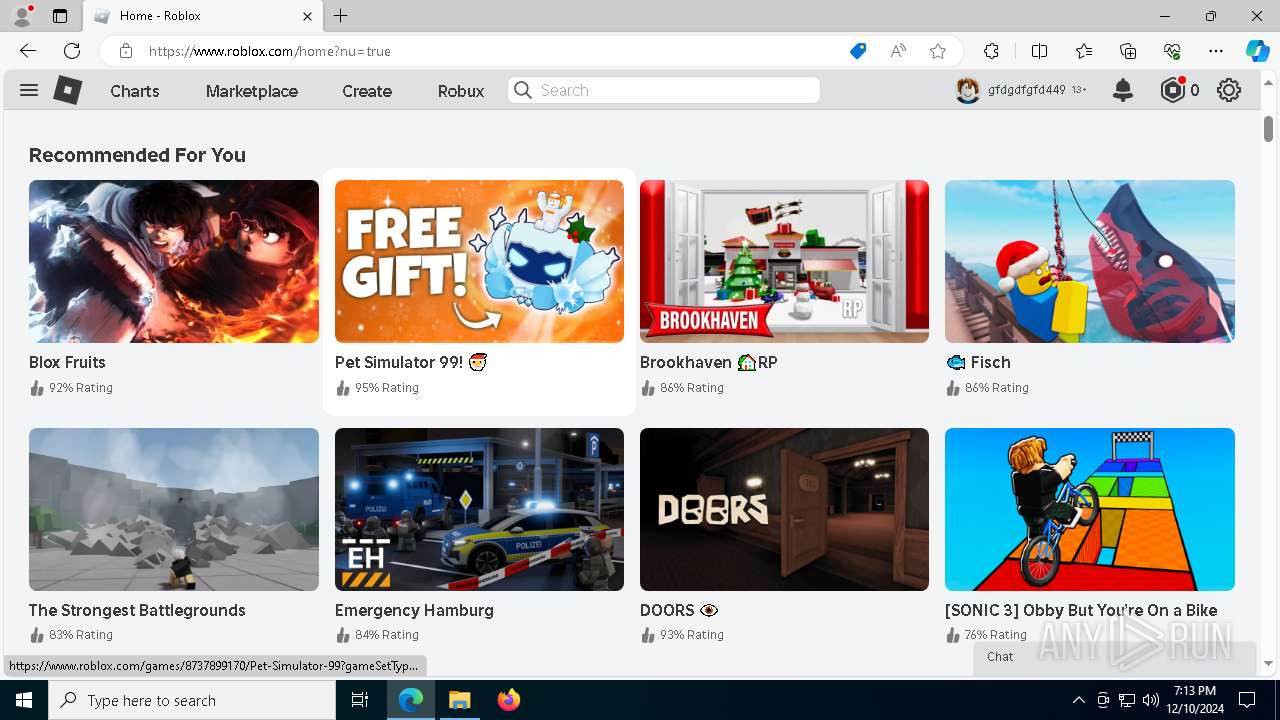Open Windows notification center
1280x720 pixels.
[1247, 700]
